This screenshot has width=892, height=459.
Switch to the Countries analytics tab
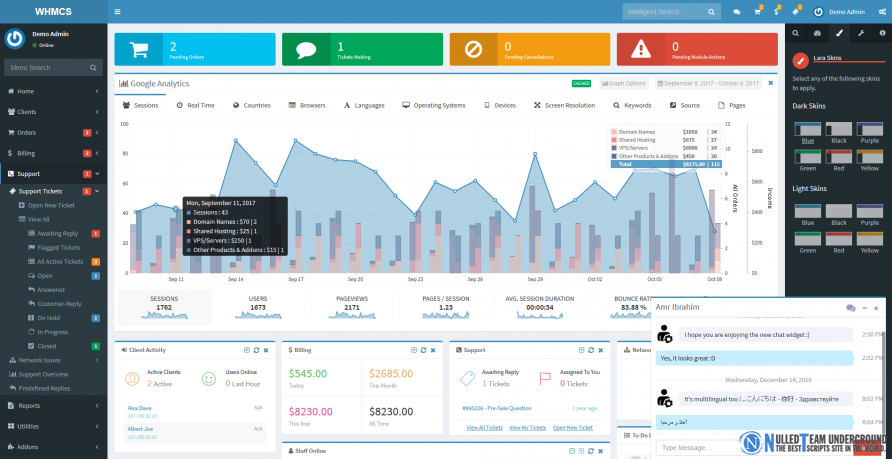point(251,105)
